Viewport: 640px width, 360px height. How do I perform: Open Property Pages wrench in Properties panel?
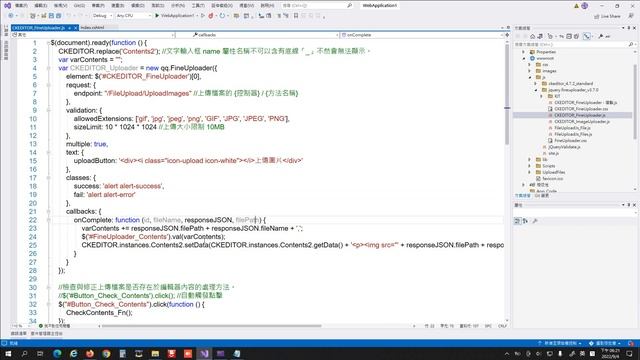pos(535,221)
